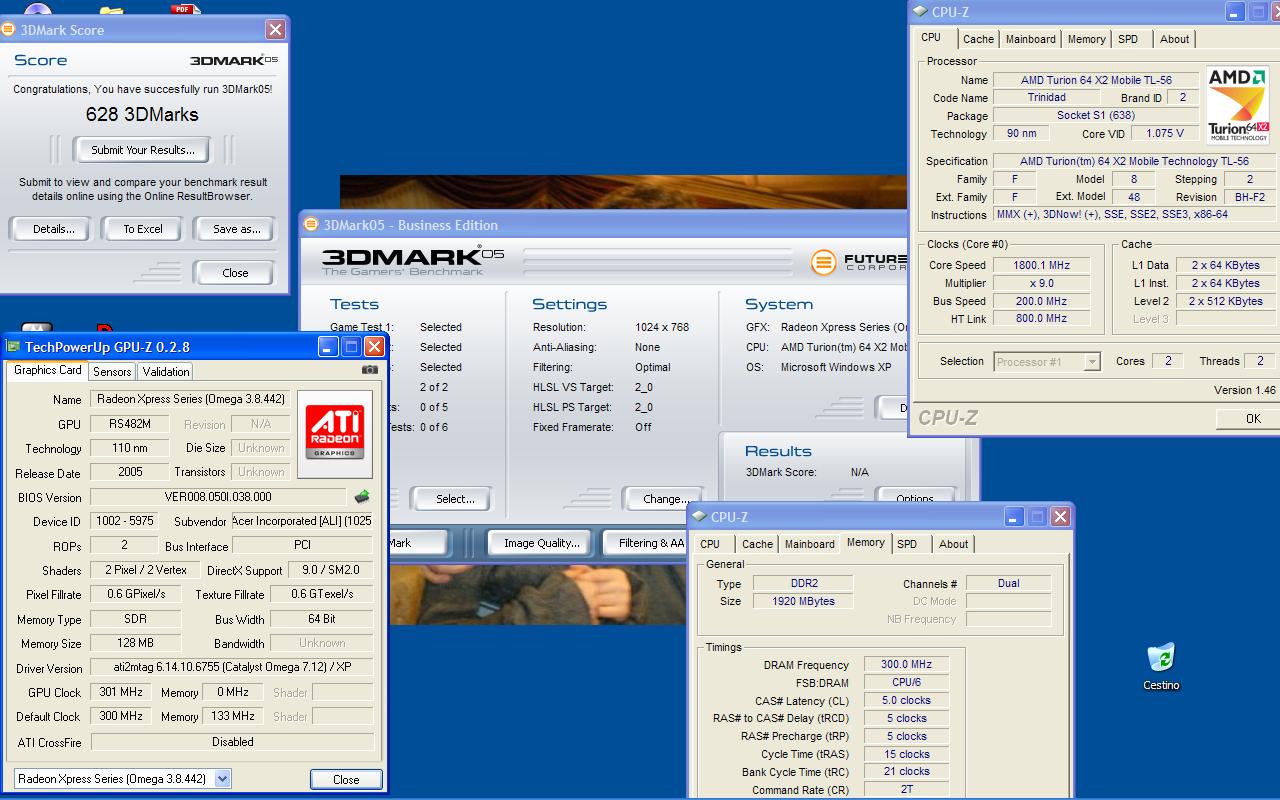Click the Code Name Trinidad value
Image resolution: width=1280 pixels, height=800 pixels.
[1046, 97]
